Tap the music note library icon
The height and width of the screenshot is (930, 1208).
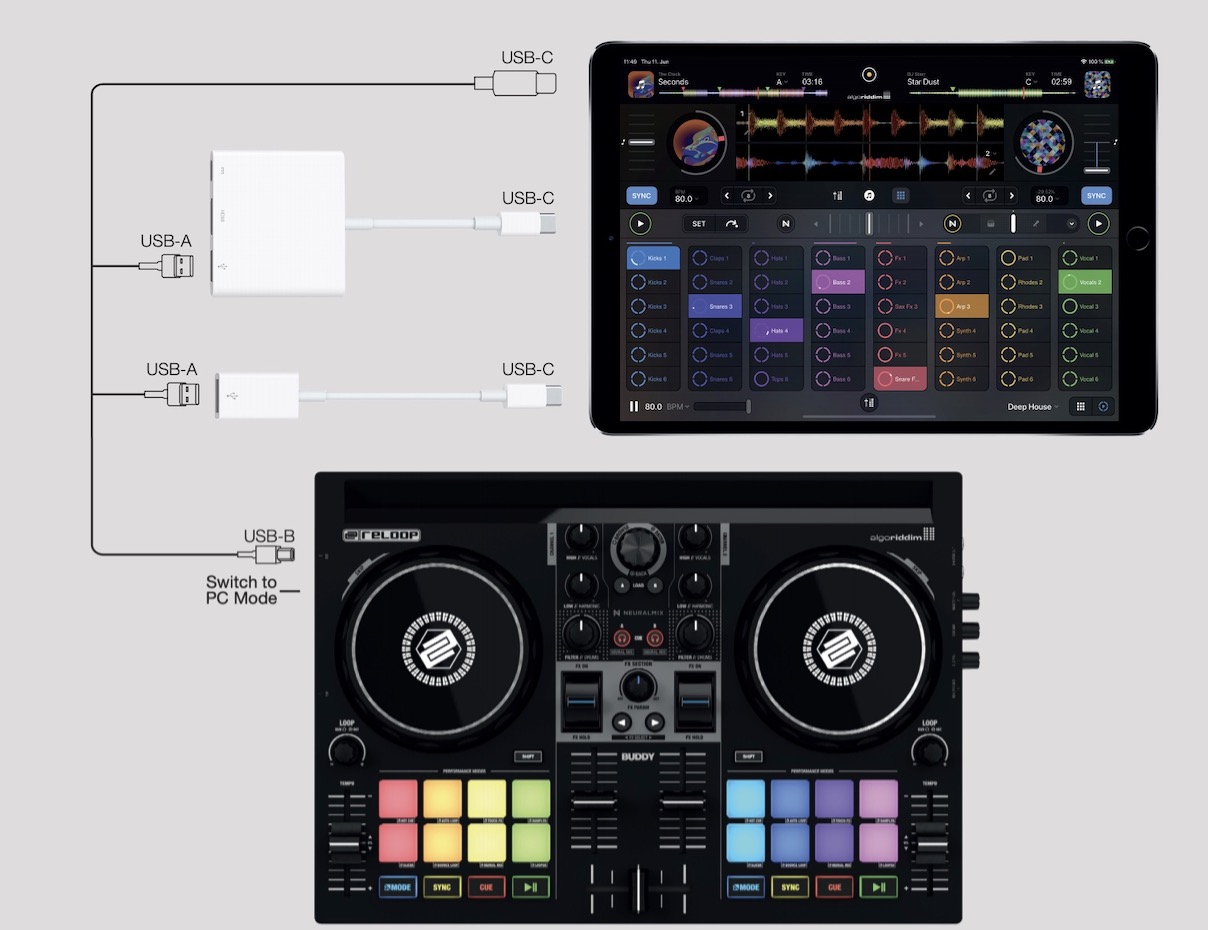pos(869,195)
